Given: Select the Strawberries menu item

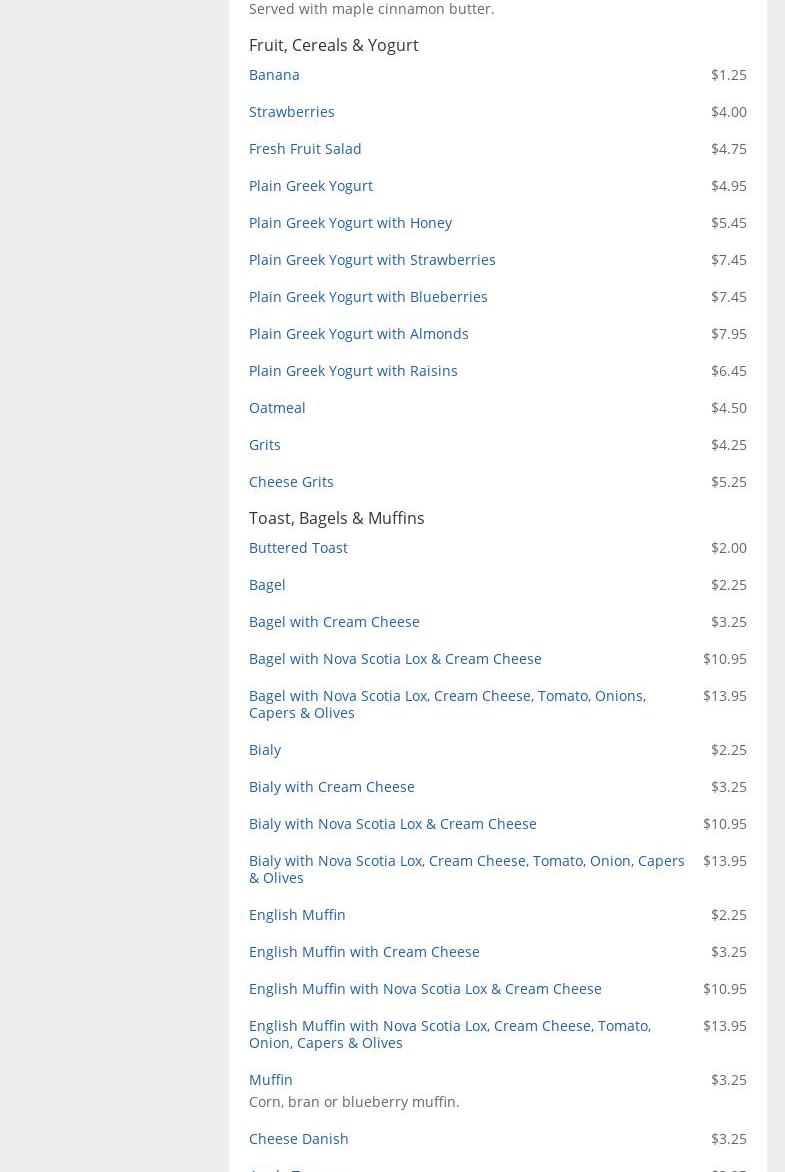Looking at the screenshot, I should 291,112.
